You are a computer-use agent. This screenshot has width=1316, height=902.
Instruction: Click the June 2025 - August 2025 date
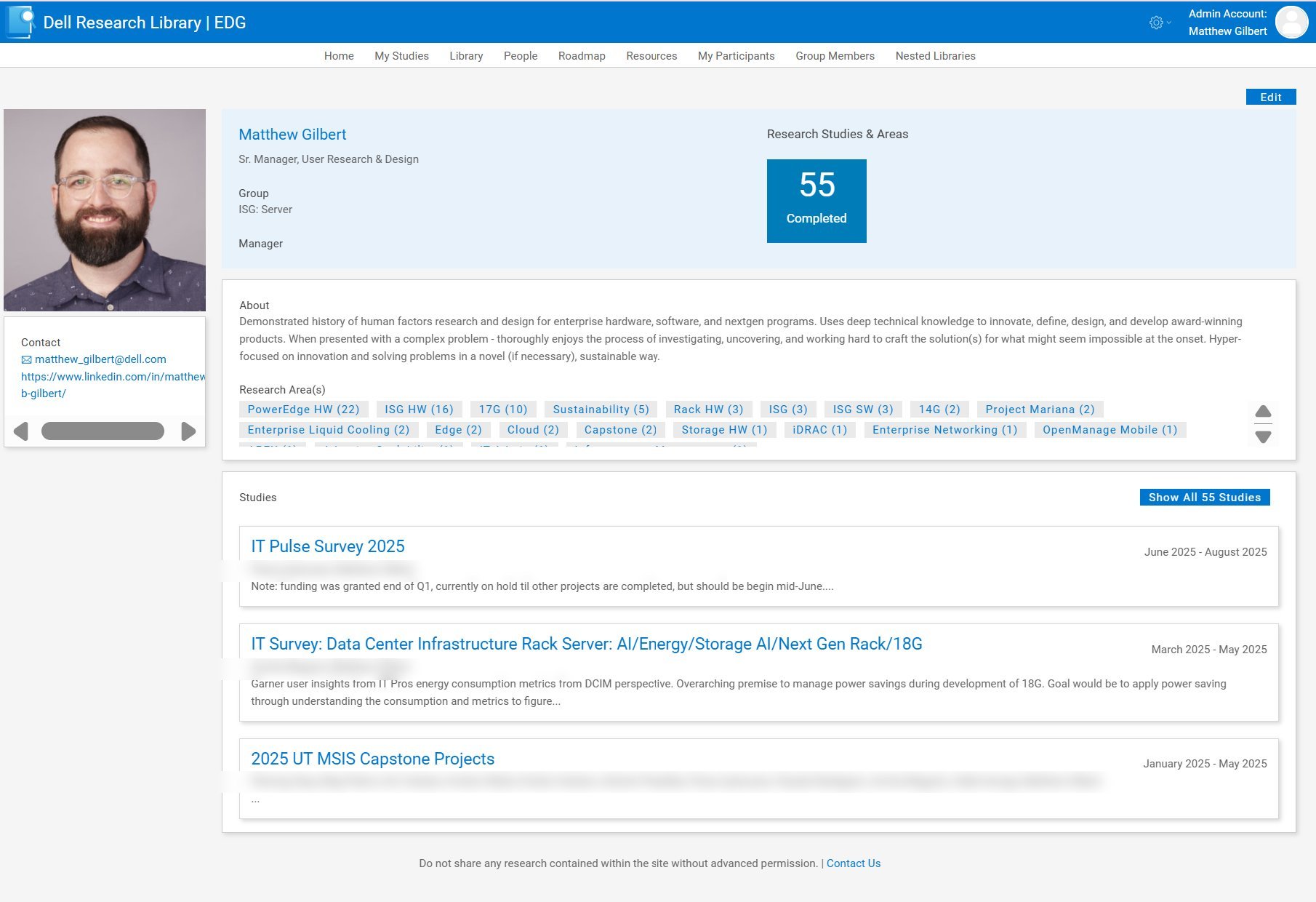coord(1205,552)
